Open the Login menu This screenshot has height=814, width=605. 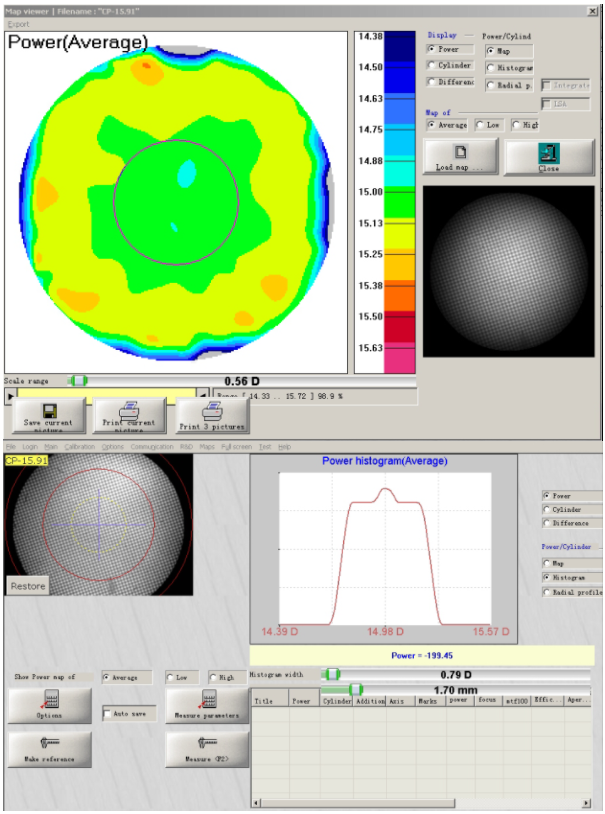tap(30, 446)
